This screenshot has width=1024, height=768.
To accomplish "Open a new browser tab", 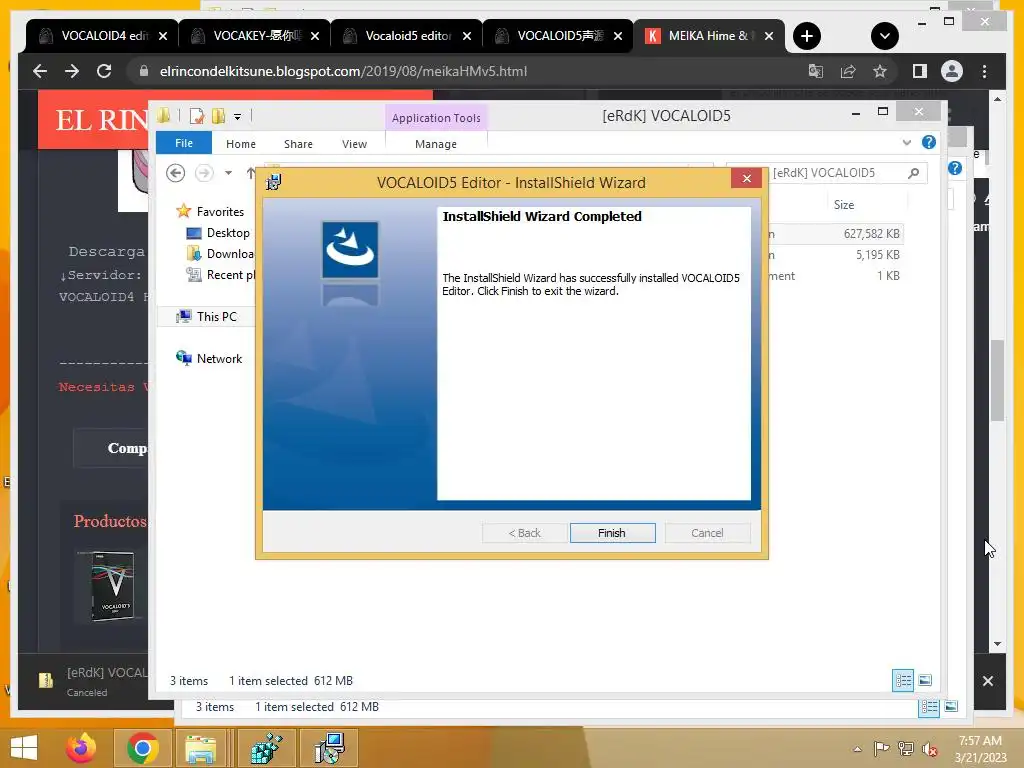I will (x=807, y=36).
